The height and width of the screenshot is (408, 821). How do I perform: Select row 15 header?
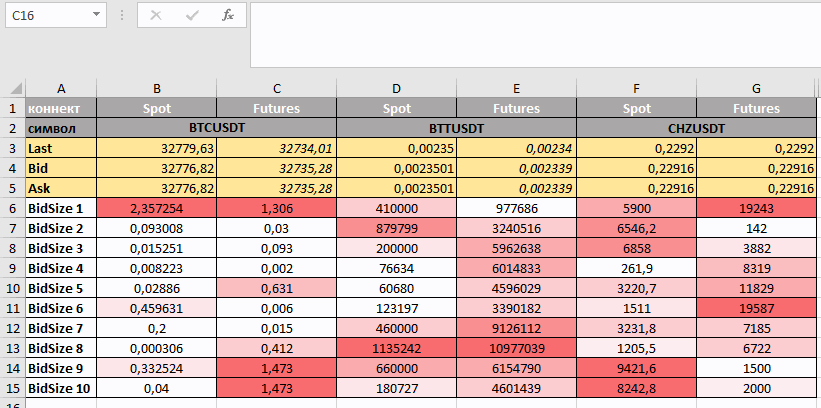pos(13,388)
